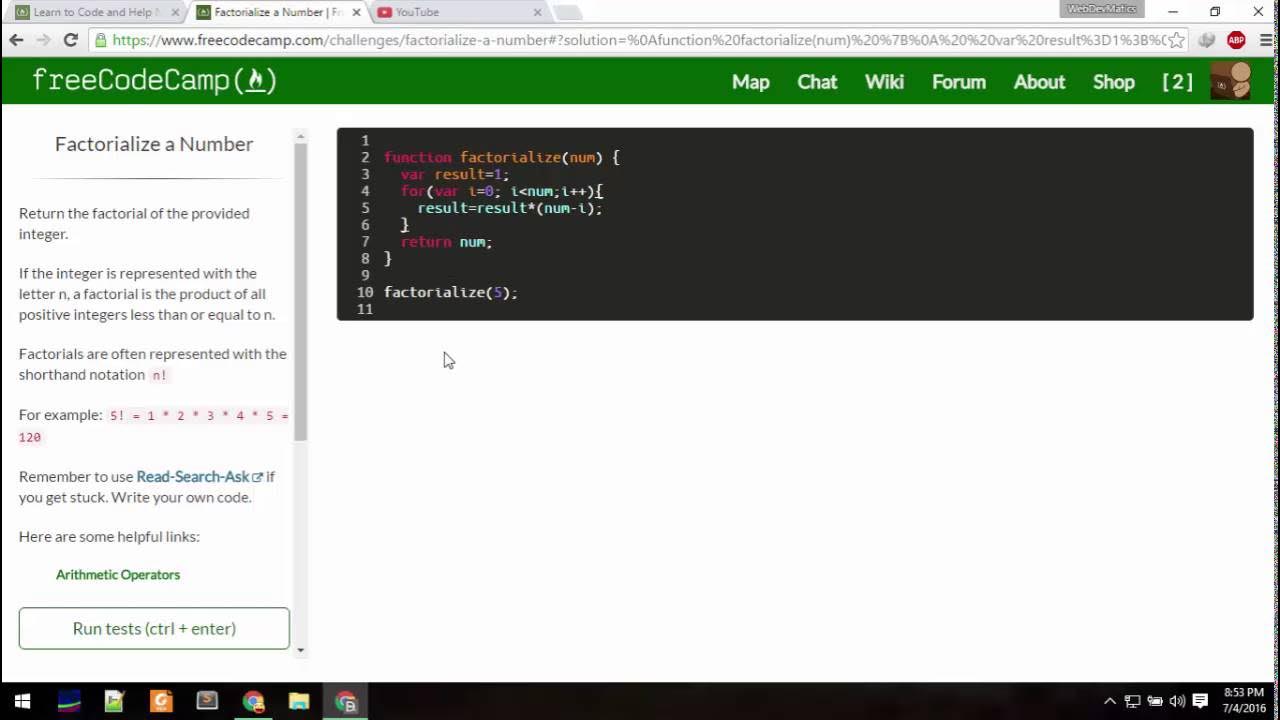Open the Map navigation link
Screen dimensions: 1280x720
tap(750, 82)
